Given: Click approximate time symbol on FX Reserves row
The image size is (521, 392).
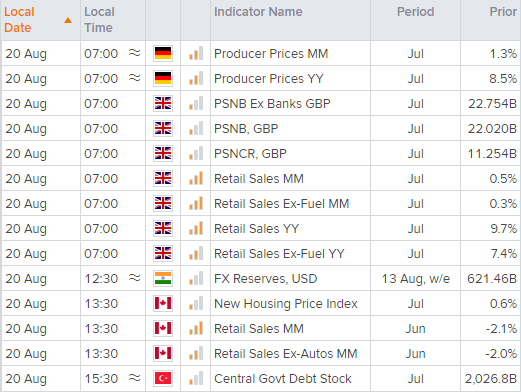Looking at the screenshot, I should pyautogui.click(x=135, y=277).
